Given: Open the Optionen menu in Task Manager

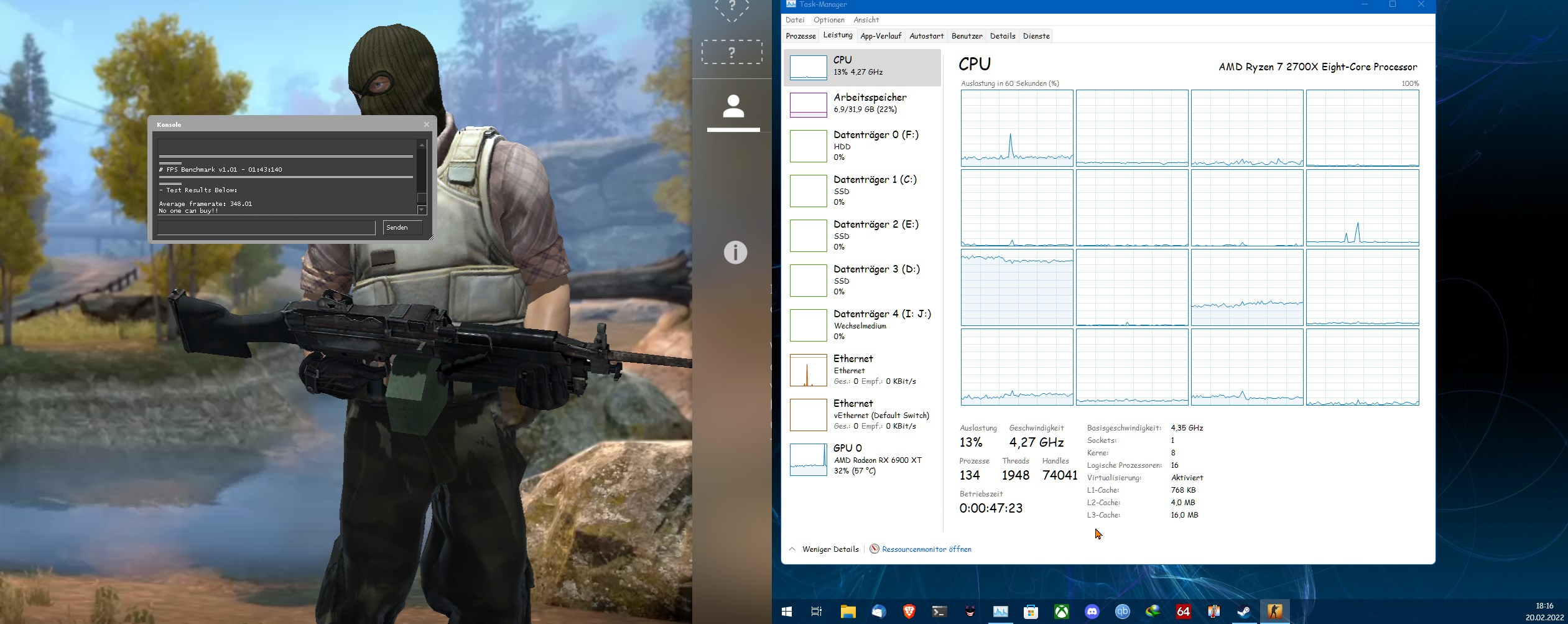Looking at the screenshot, I should (829, 20).
